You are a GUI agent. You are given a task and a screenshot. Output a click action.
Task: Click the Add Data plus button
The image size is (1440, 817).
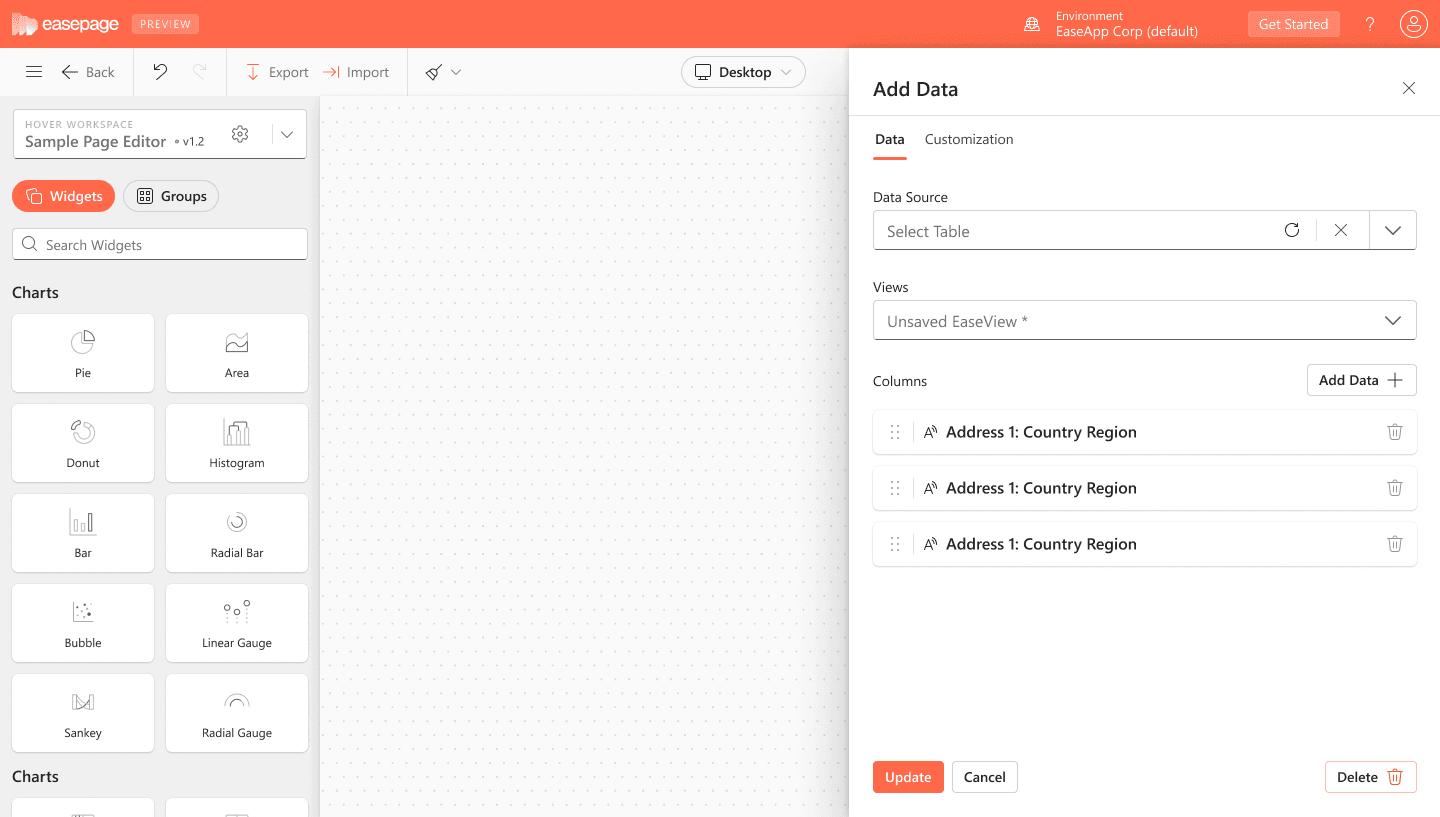[x=1361, y=380]
